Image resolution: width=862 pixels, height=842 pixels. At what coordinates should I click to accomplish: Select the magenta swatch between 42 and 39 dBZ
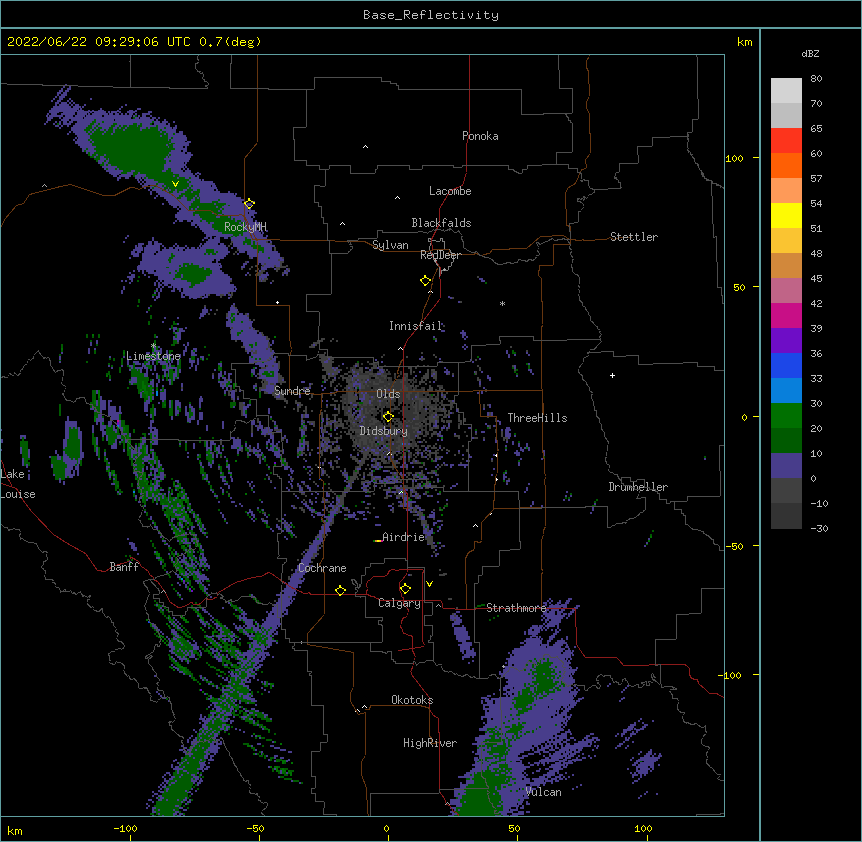click(x=786, y=315)
